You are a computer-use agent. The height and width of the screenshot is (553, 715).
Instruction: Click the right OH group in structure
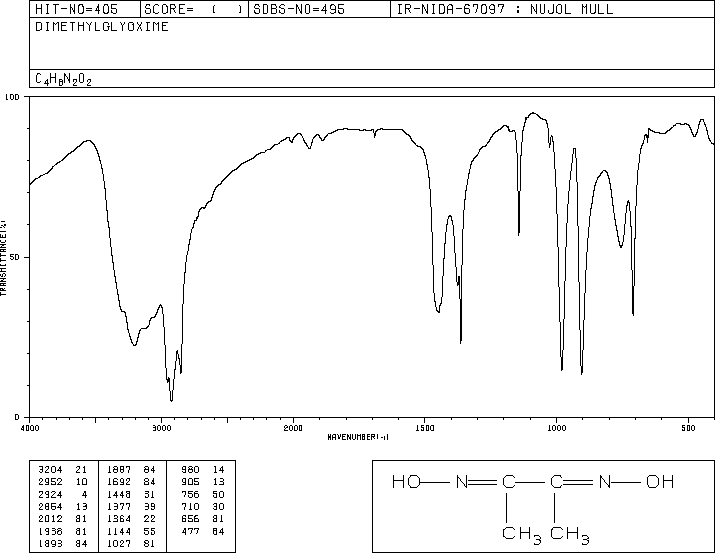(660, 482)
